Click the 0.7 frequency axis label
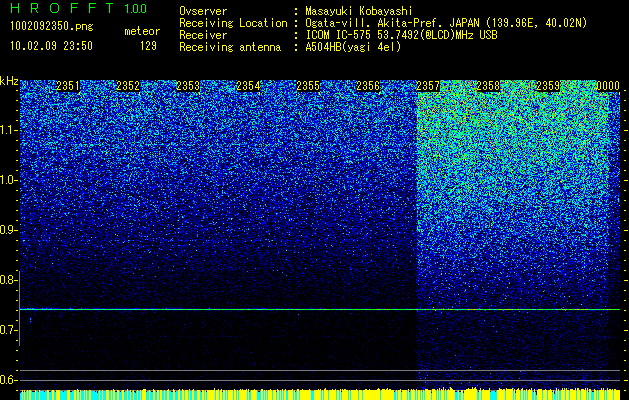Image resolution: width=629 pixels, height=400 pixels. coord(9,330)
